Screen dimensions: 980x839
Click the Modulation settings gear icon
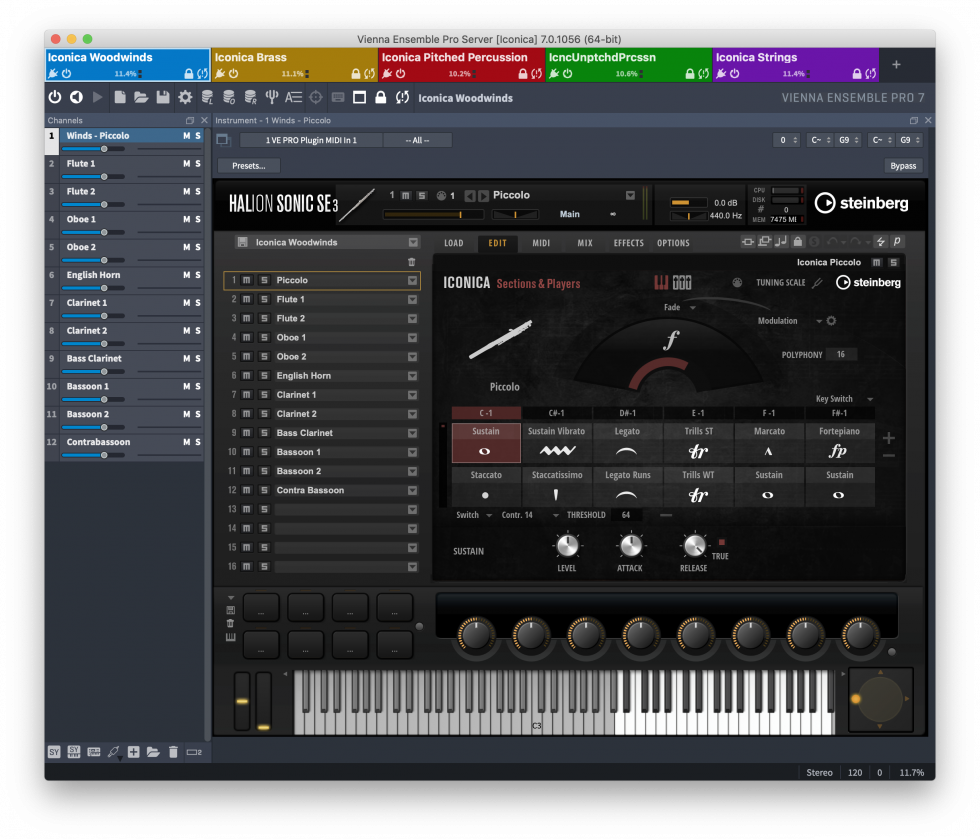tap(831, 321)
